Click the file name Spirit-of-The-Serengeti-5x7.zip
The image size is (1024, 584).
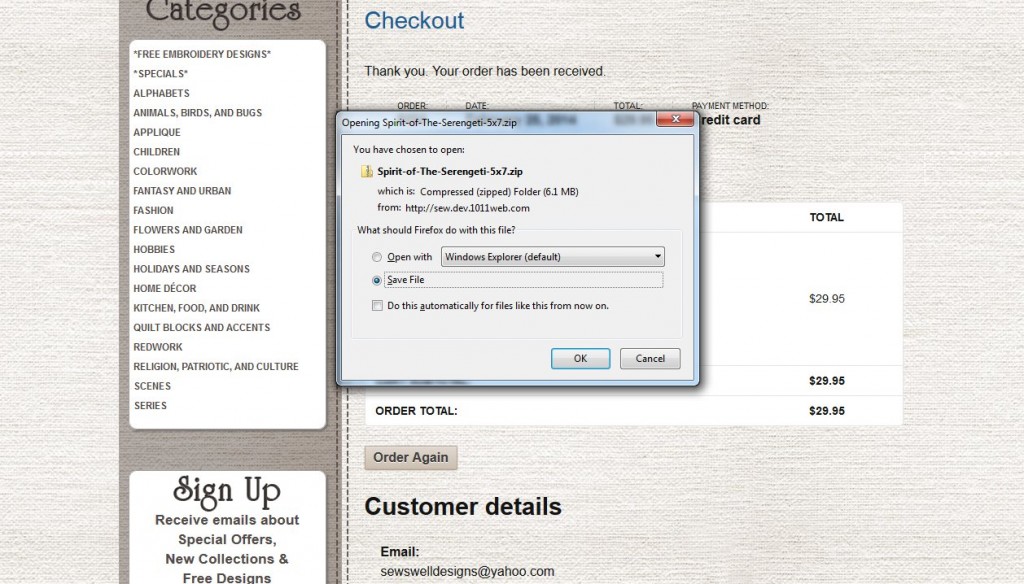(x=450, y=172)
